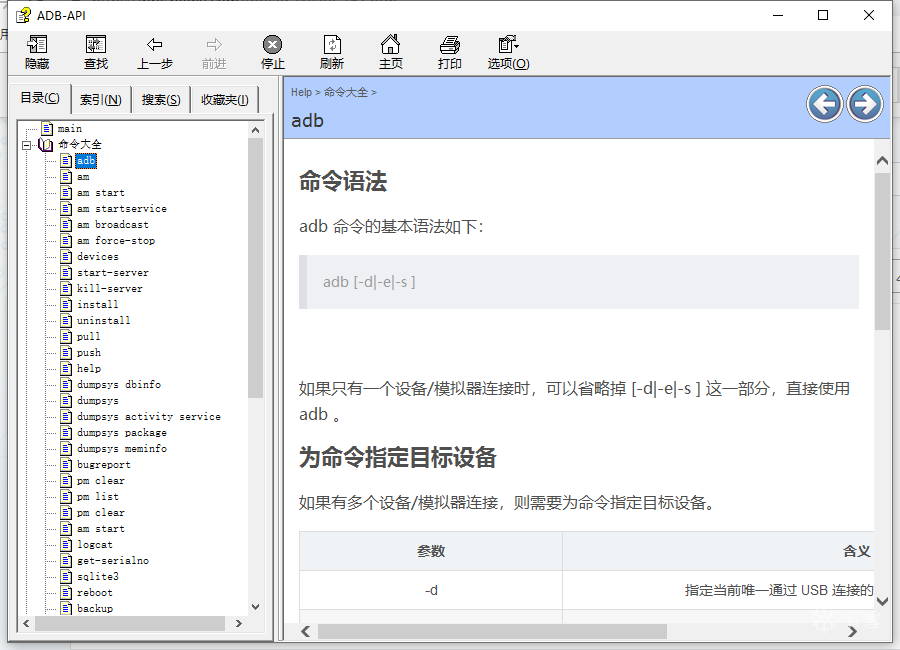This screenshot has height=650, width=900.
Task: Click tree panel scroll right arrow
Action: 239,624
